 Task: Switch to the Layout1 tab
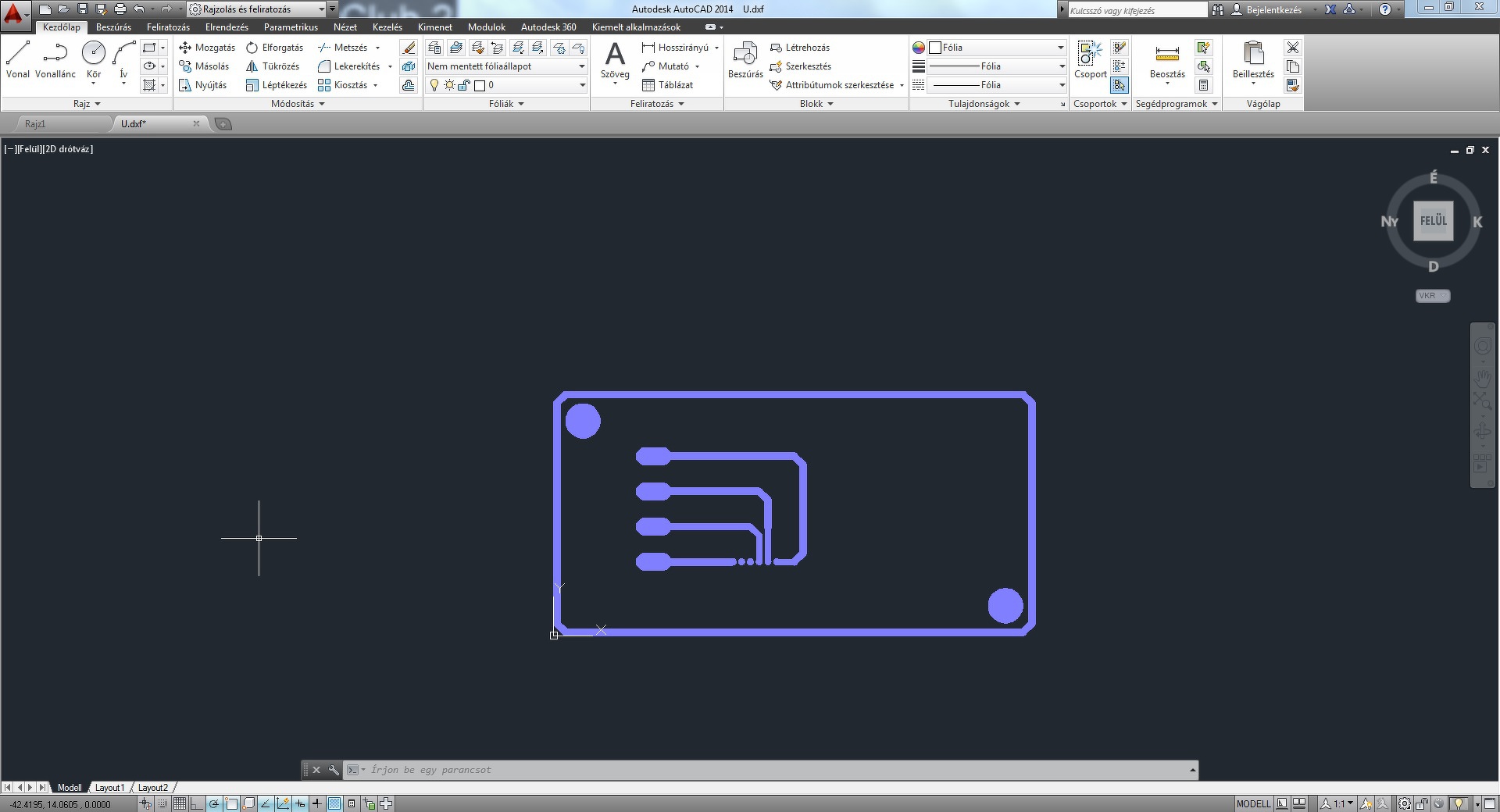click(x=109, y=788)
